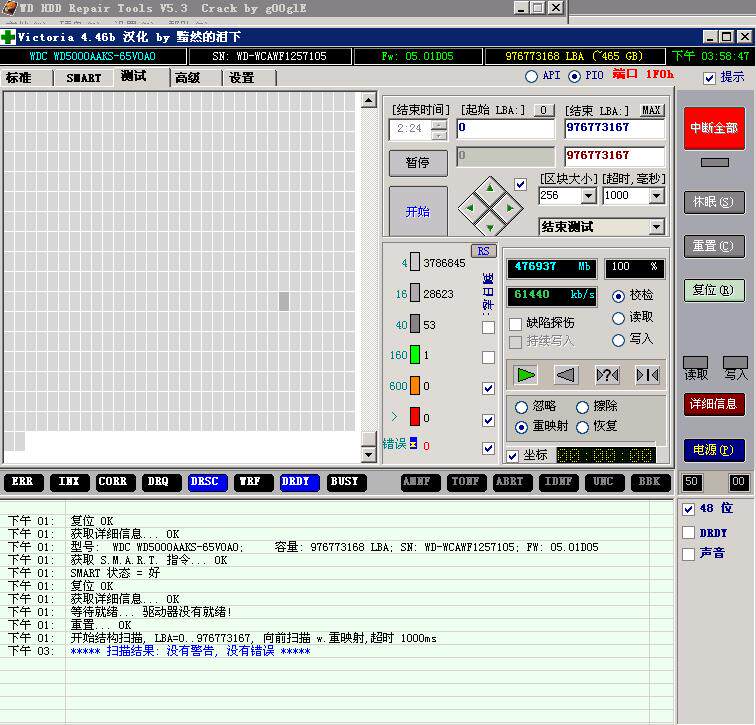Click the green 160 ms block swatch
The image size is (756, 725).
point(415,355)
